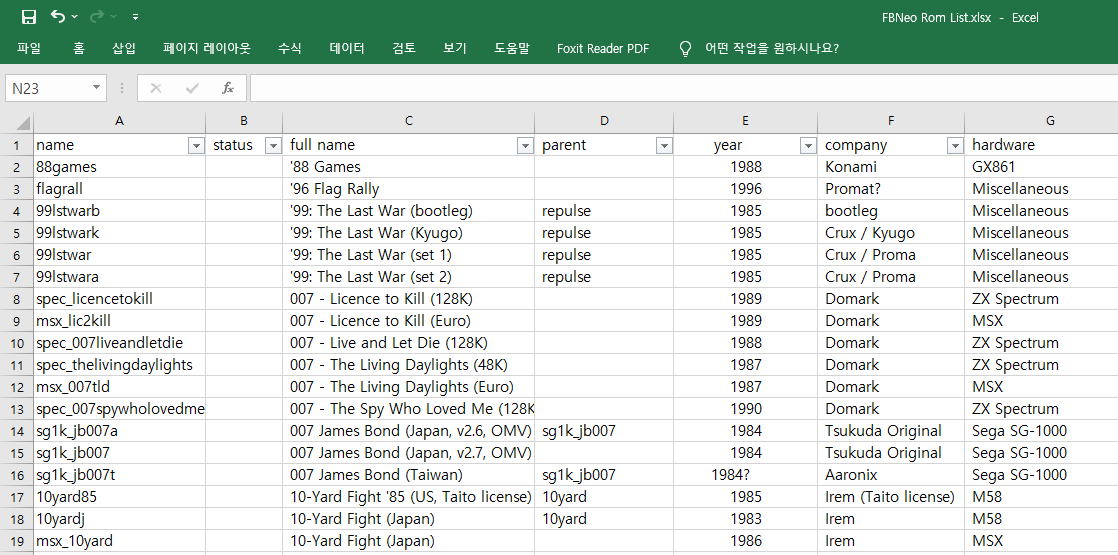Open the company column filter dropdown
Screen dimensions: 1118x555
pyautogui.click(x=955, y=146)
